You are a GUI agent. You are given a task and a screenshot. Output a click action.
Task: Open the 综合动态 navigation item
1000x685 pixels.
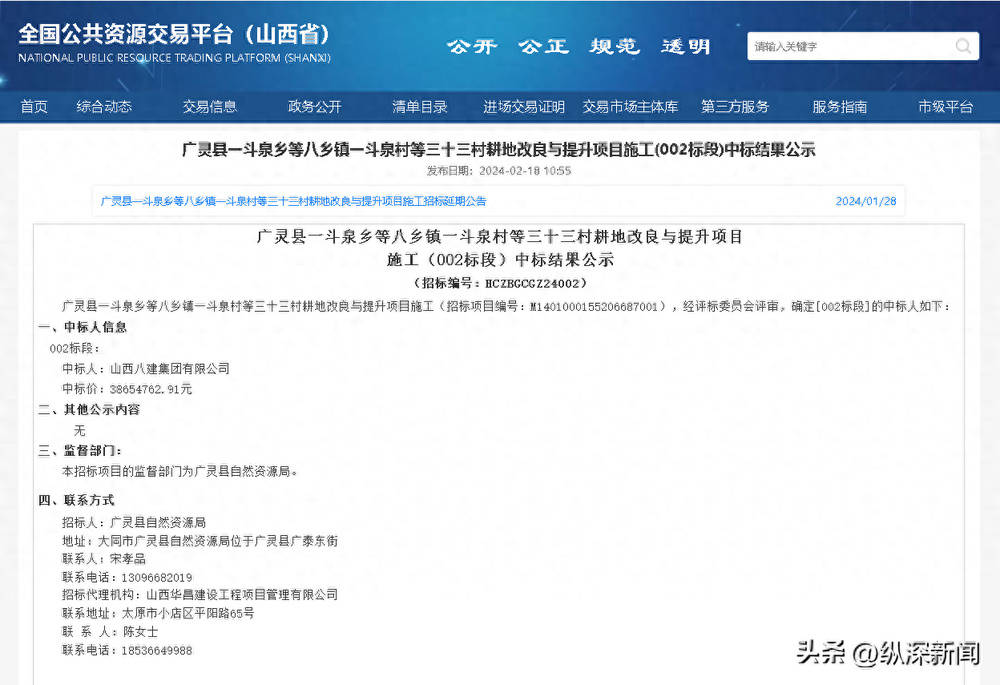tap(107, 106)
